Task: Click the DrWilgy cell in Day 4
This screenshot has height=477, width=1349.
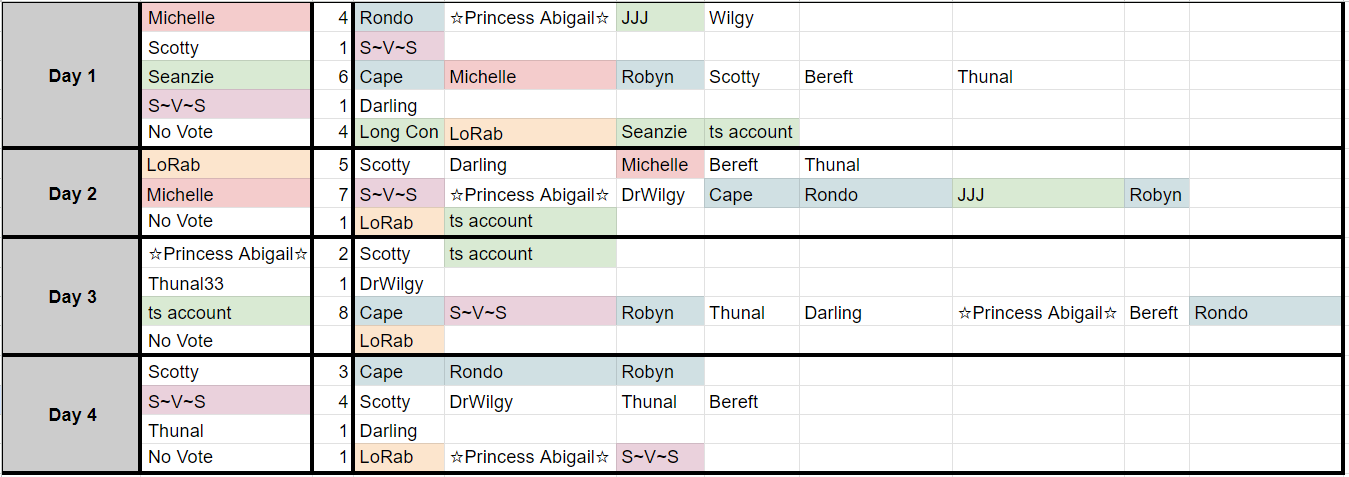Action: click(x=530, y=401)
